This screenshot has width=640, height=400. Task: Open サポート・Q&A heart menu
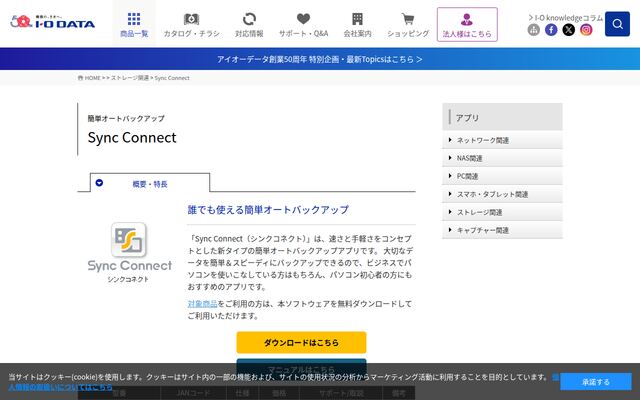coord(303,24)
